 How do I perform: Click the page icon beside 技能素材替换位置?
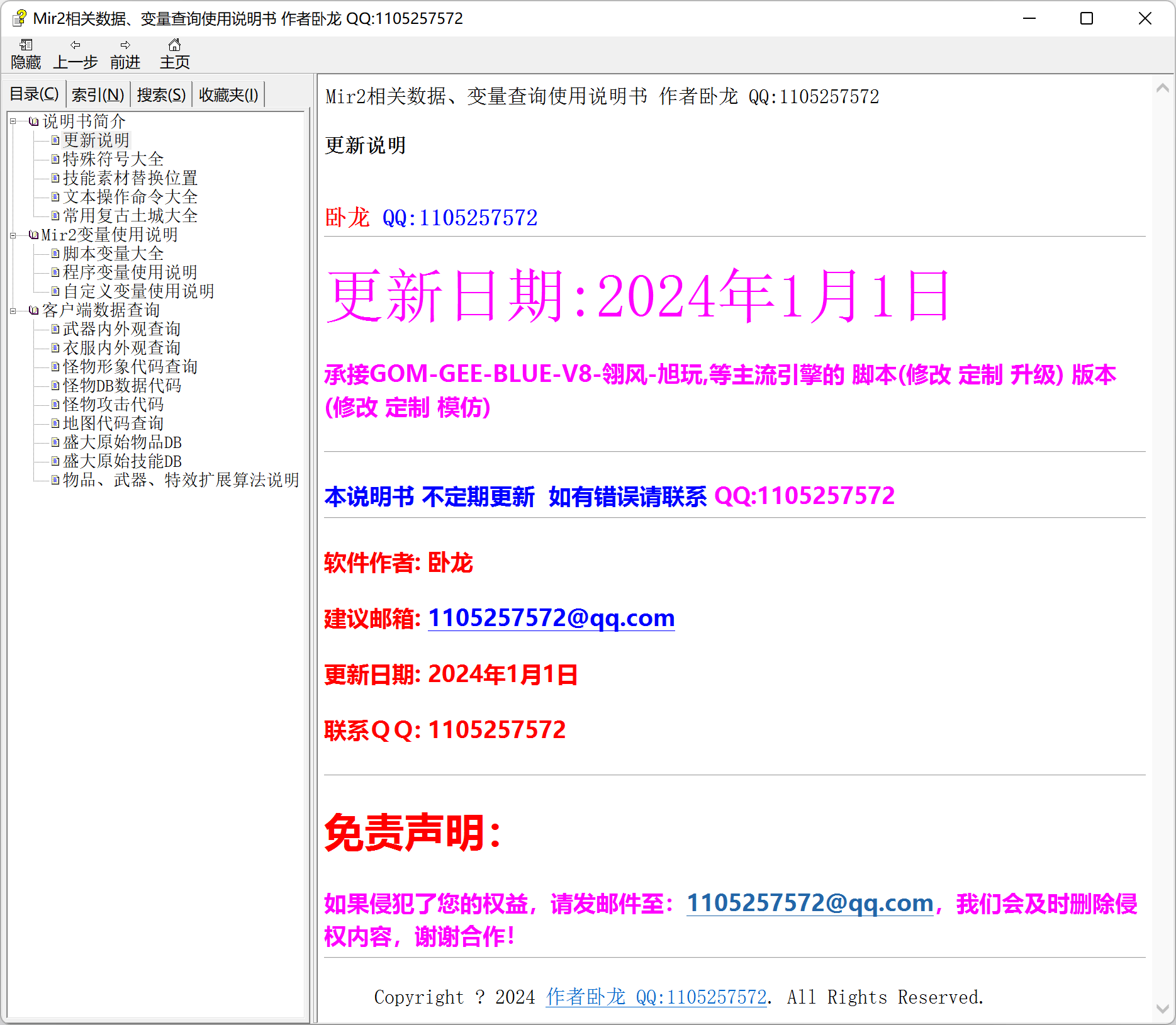(55, 178)
